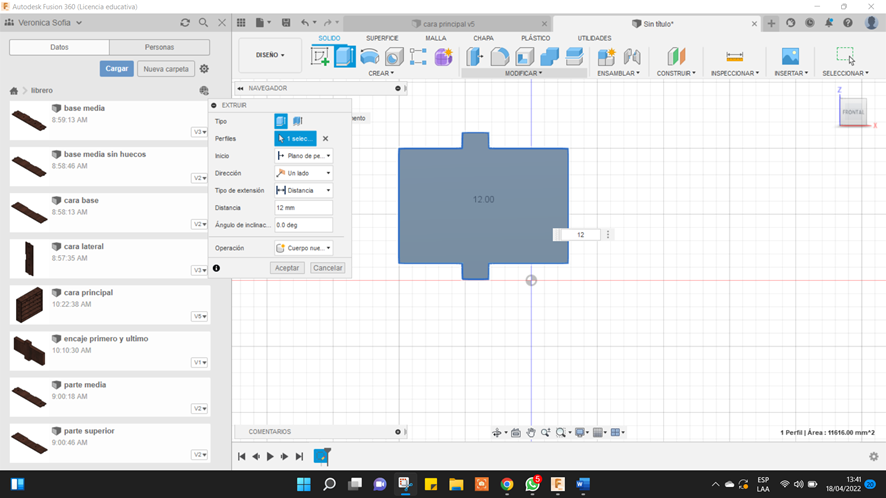Open the Operación dropdown
Screen dimensions: 886x498
[x=303, y=248]
